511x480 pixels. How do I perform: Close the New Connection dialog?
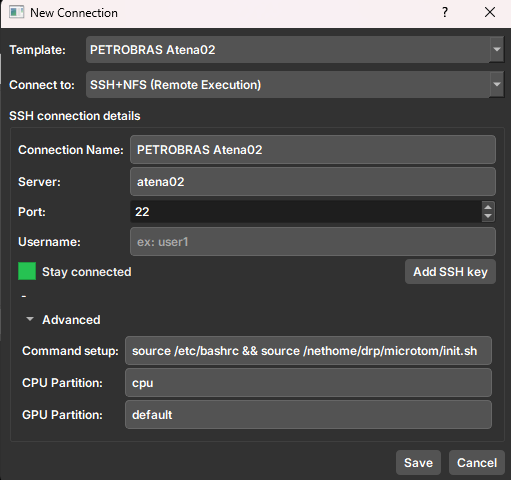pyautogui.click(x=490, y=13)
